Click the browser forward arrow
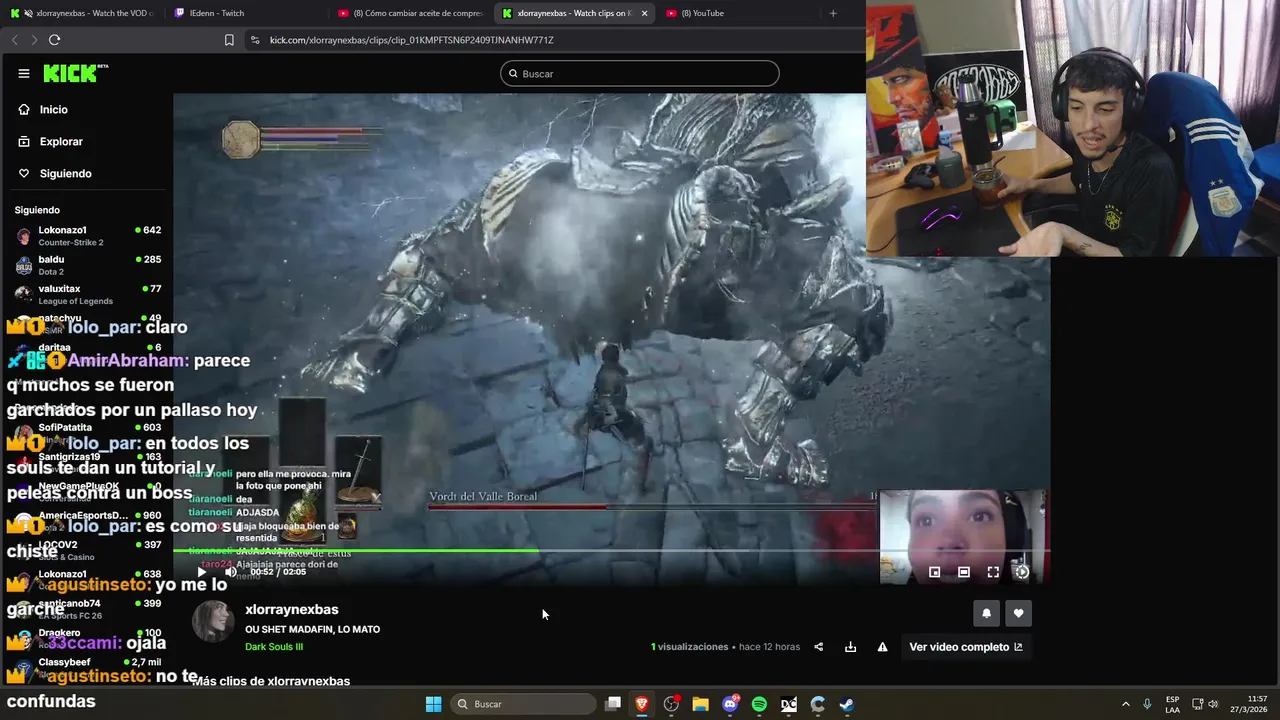Screen dimensions: 1280x720 click(34, 40)
